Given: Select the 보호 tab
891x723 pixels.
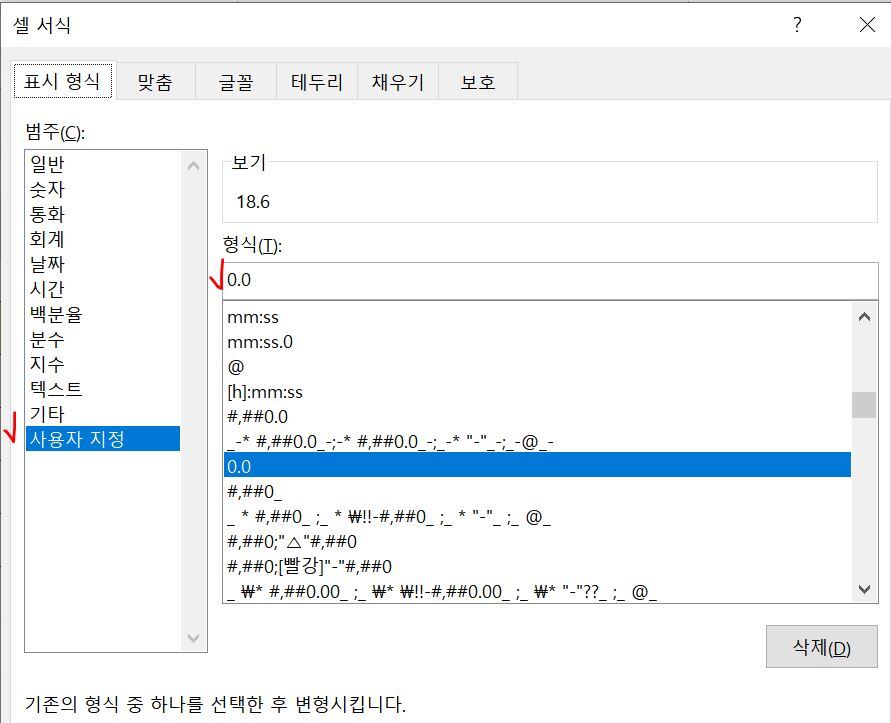Looking at the screenshot, I should (x=478, y=82).
